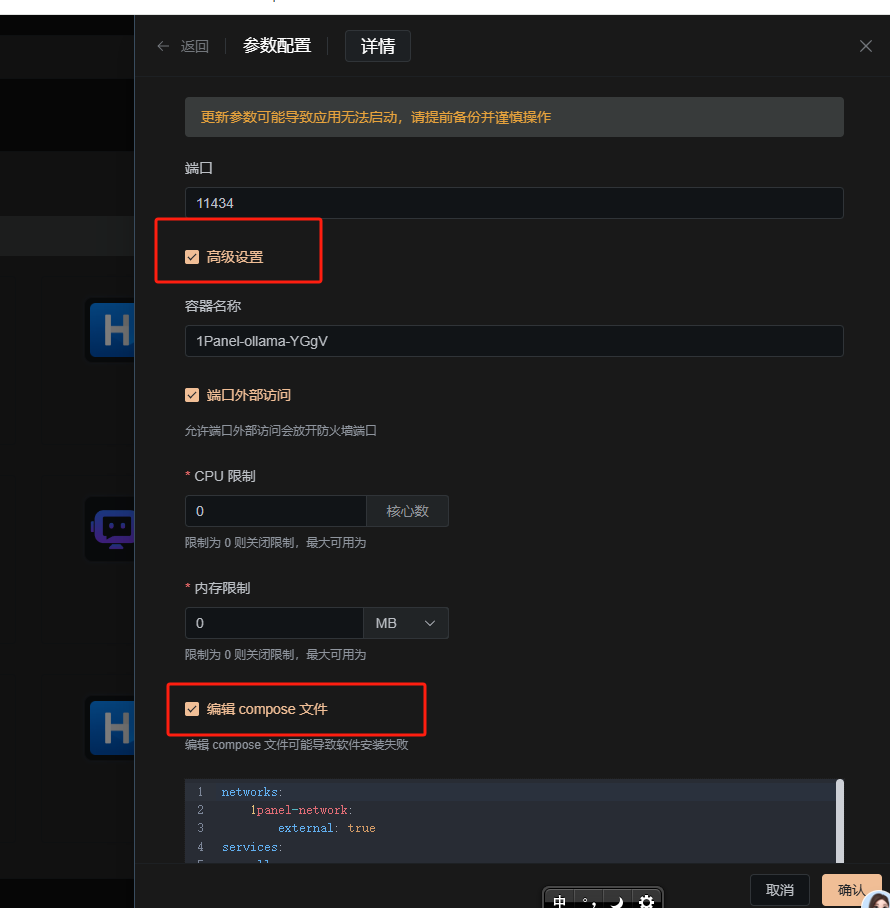Open the input-method gear settings icon
Viewport: 890px width, 908px height.
coord(646,900)
